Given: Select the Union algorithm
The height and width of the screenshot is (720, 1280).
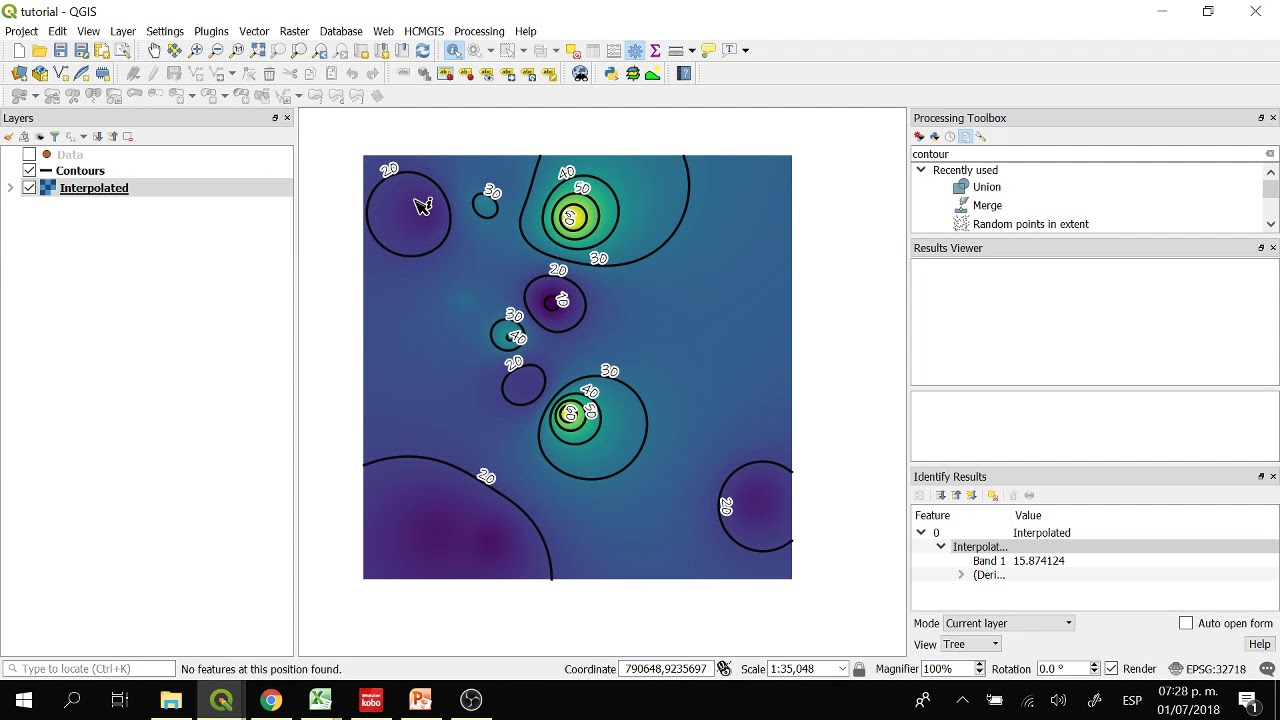Looking at the screenshot, I should click(x=986, y=187).
